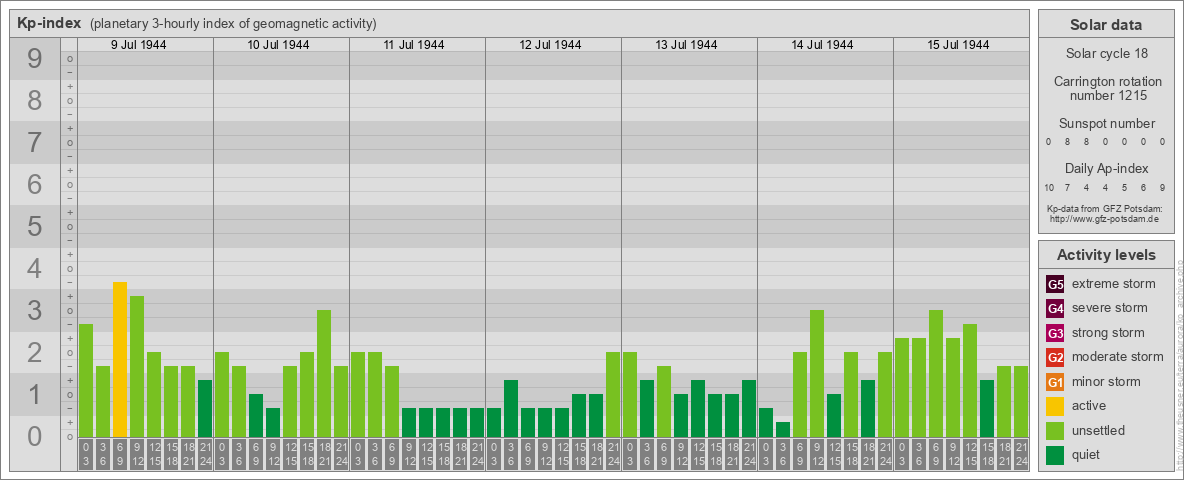1184x480 pixels.
Task: Open the gfz-potsdam.de link
Action: [x=1102, y=218]
